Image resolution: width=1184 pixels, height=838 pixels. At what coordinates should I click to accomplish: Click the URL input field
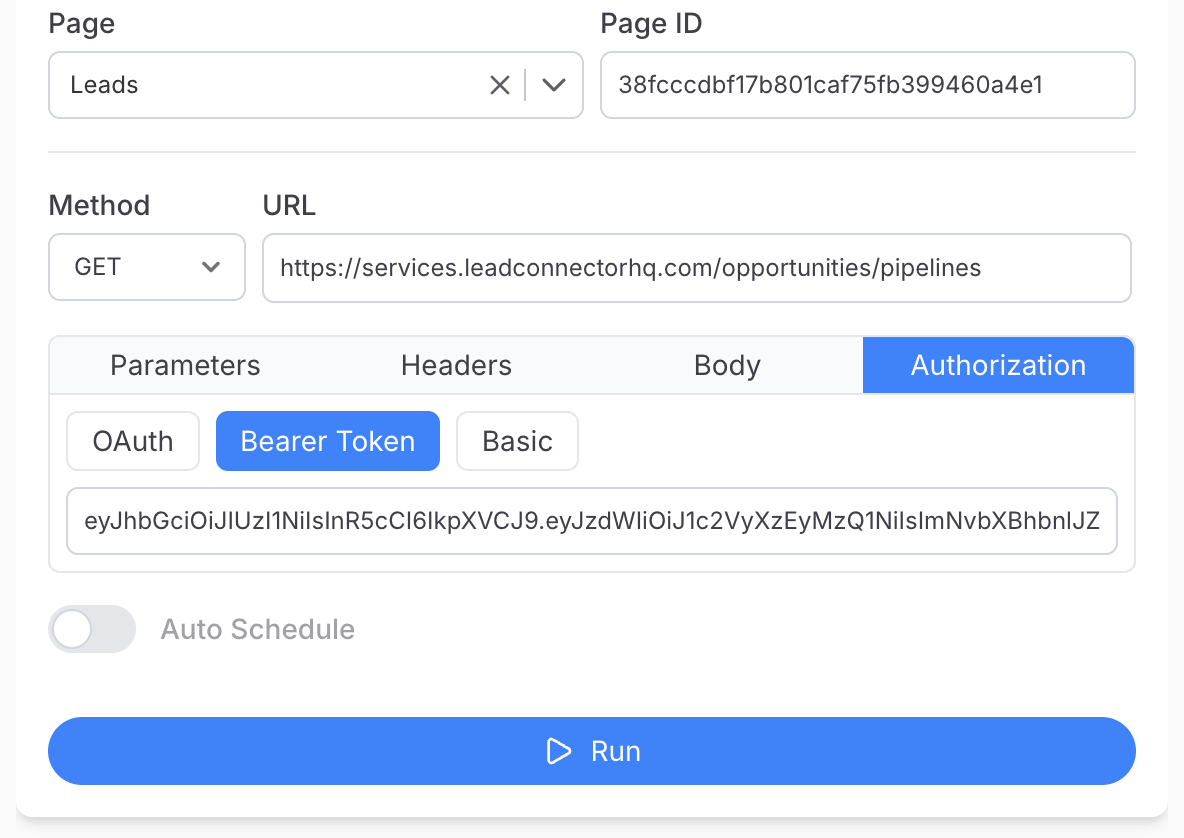tap(696, 268)
